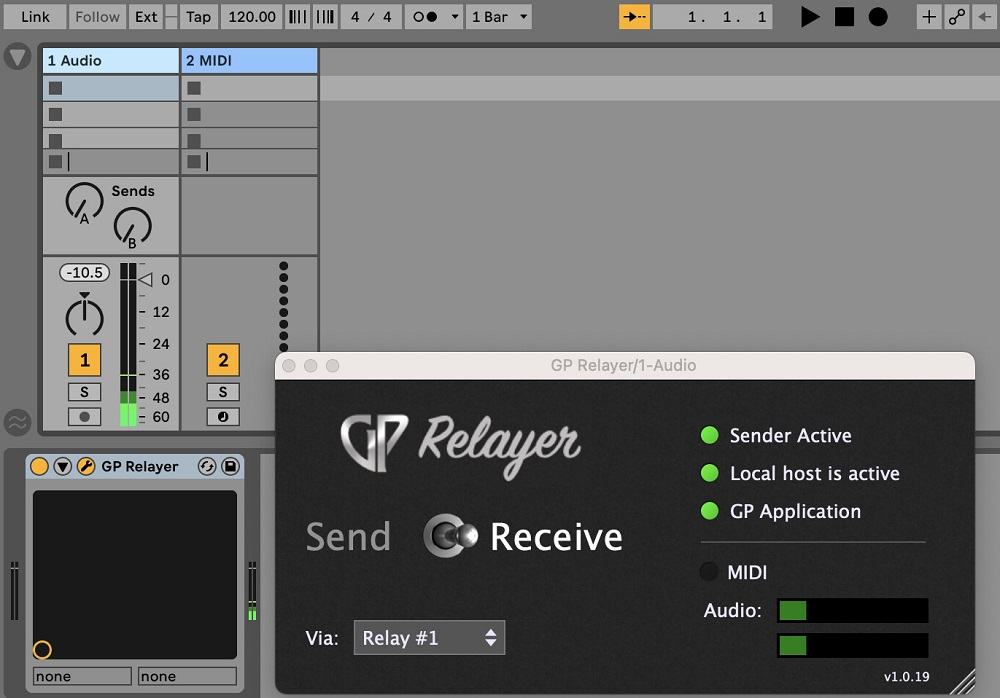The width and height of the screenshot is (1000, 698).
Task: Click Send B knob on 1 Audio
Action: (133, 226)
